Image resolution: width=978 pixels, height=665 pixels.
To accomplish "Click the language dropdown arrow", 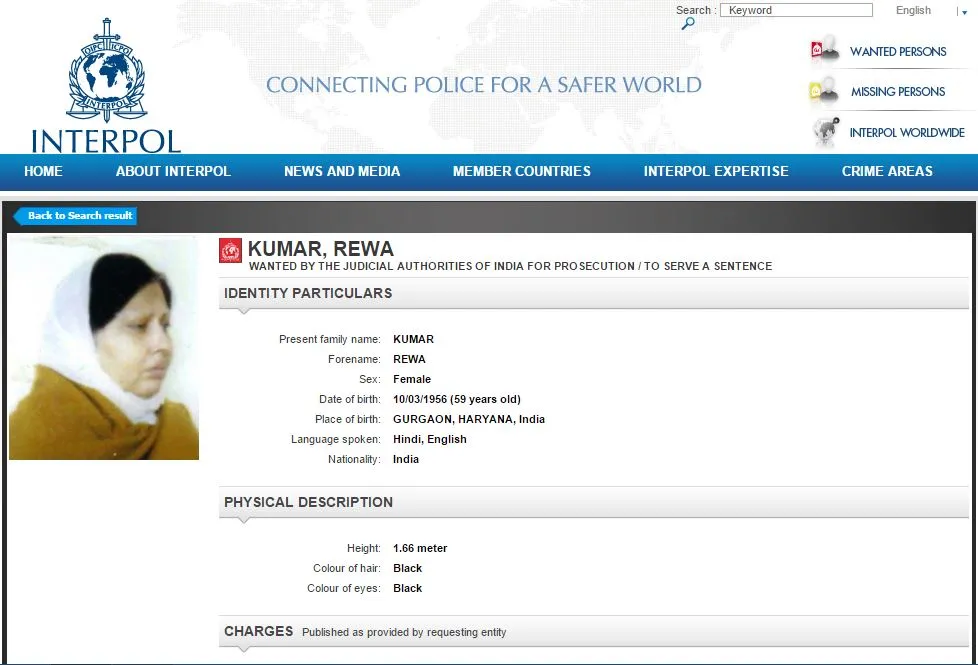I will coord(964,12).
